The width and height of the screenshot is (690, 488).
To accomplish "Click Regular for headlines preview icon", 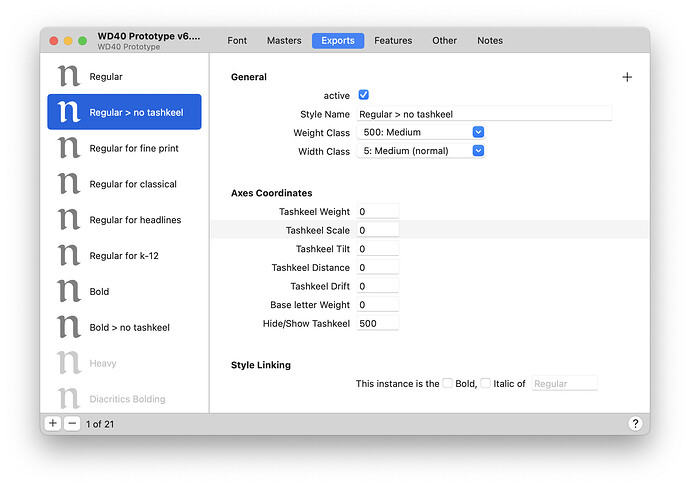I will 68,220.
